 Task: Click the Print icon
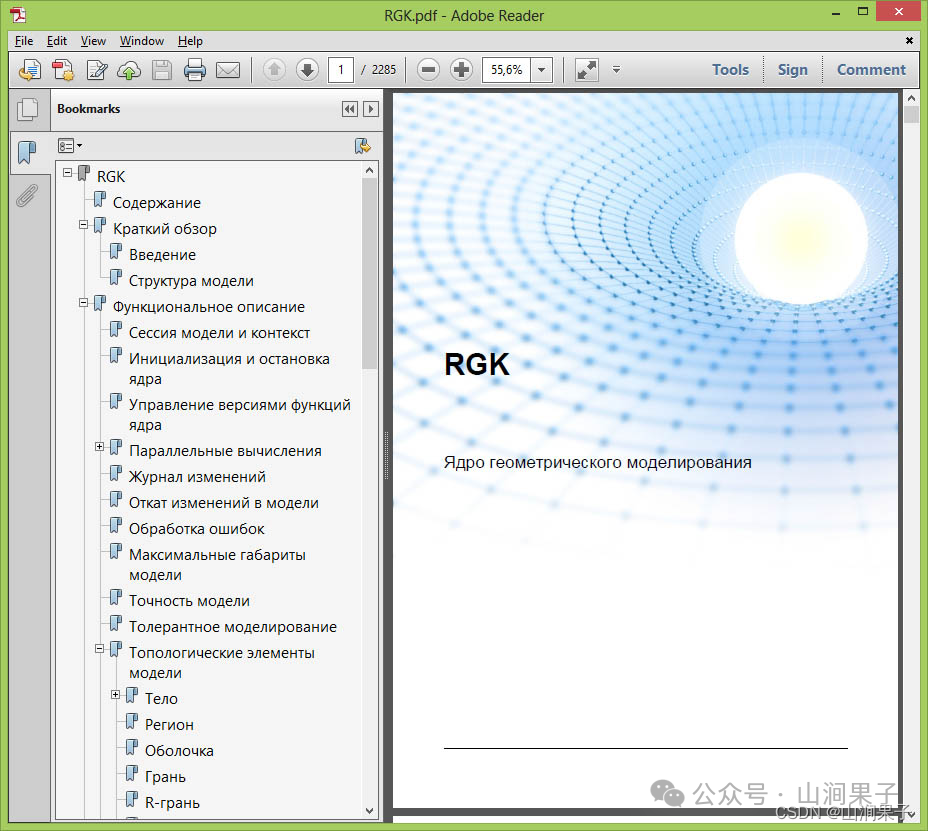click(x=195, y=70)
